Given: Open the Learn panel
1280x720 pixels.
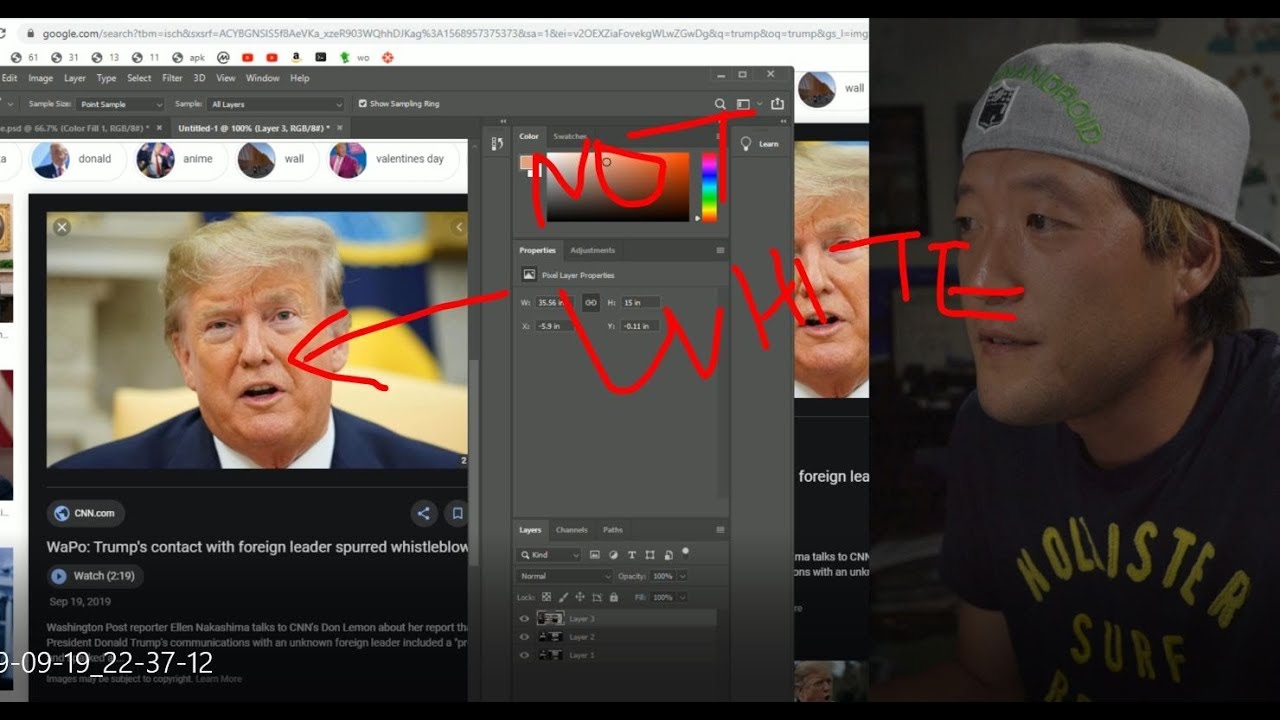Looking at the screenshot, I should 760,144.
